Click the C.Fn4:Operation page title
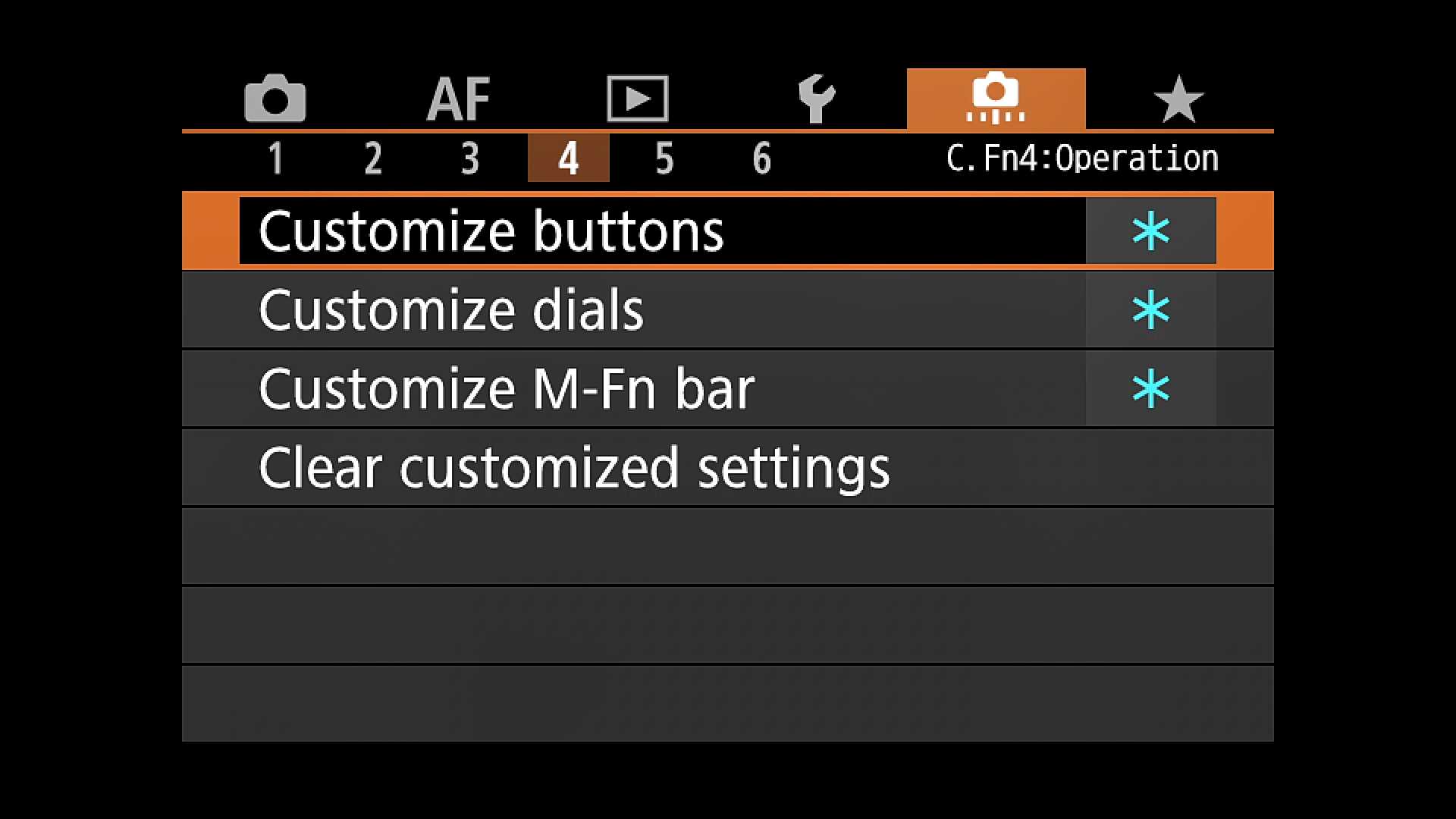 click(x=1082, y=158)
